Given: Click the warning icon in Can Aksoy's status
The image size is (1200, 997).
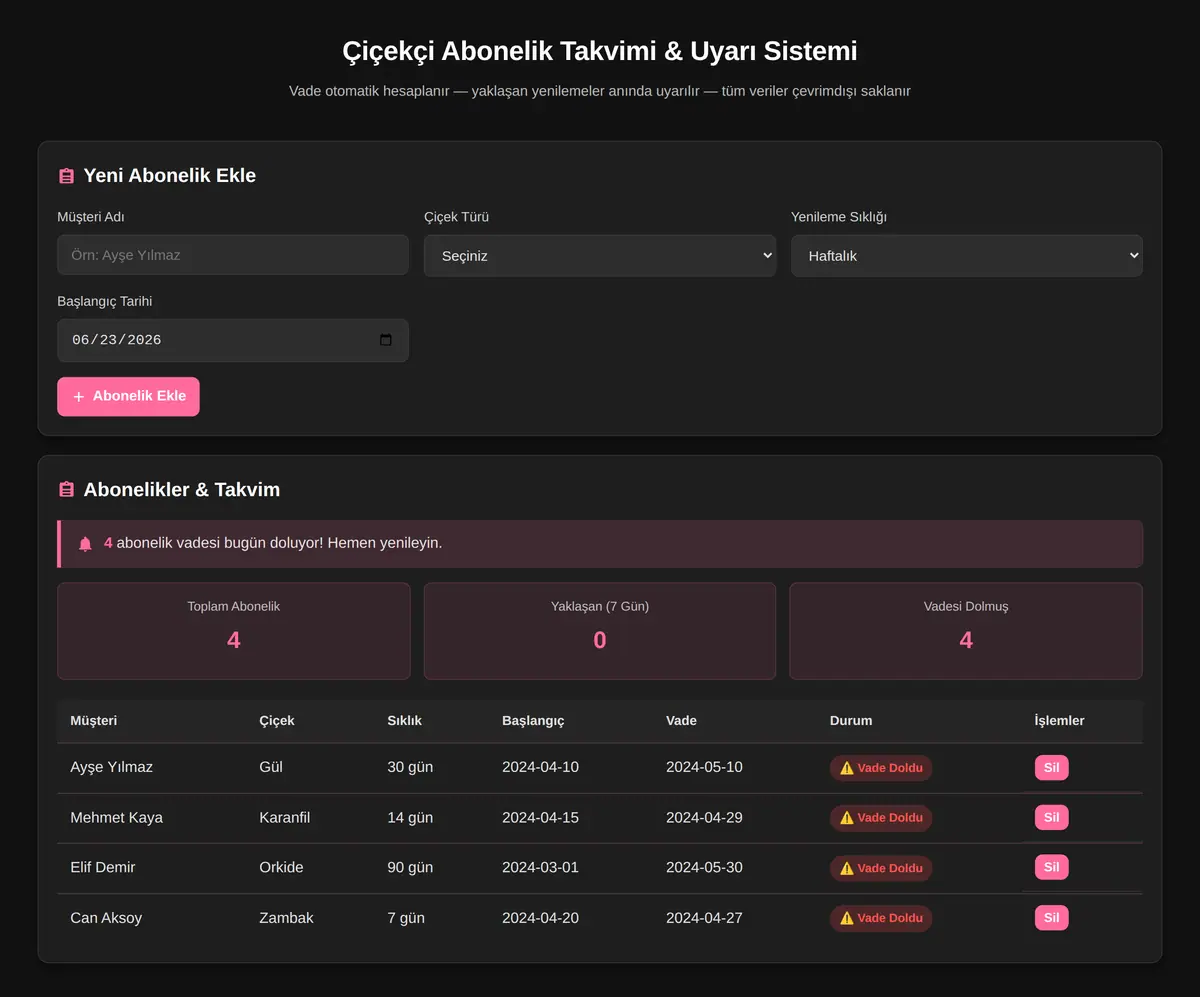Looking at the screenshot, I should point(847,918).
